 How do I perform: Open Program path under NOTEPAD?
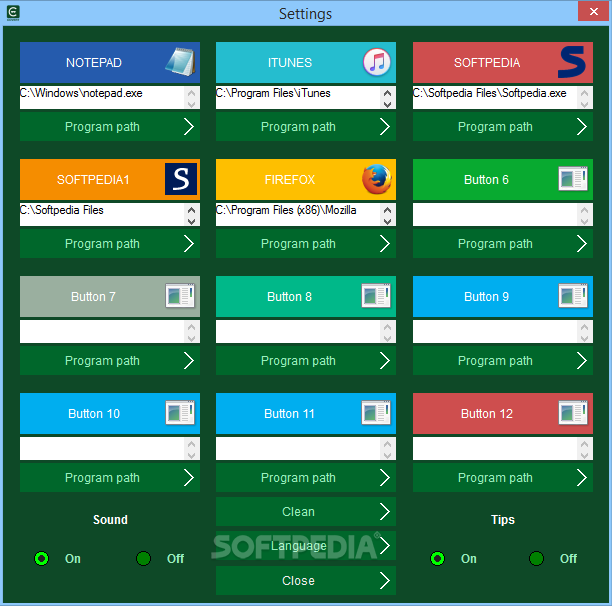pos(110,126)
